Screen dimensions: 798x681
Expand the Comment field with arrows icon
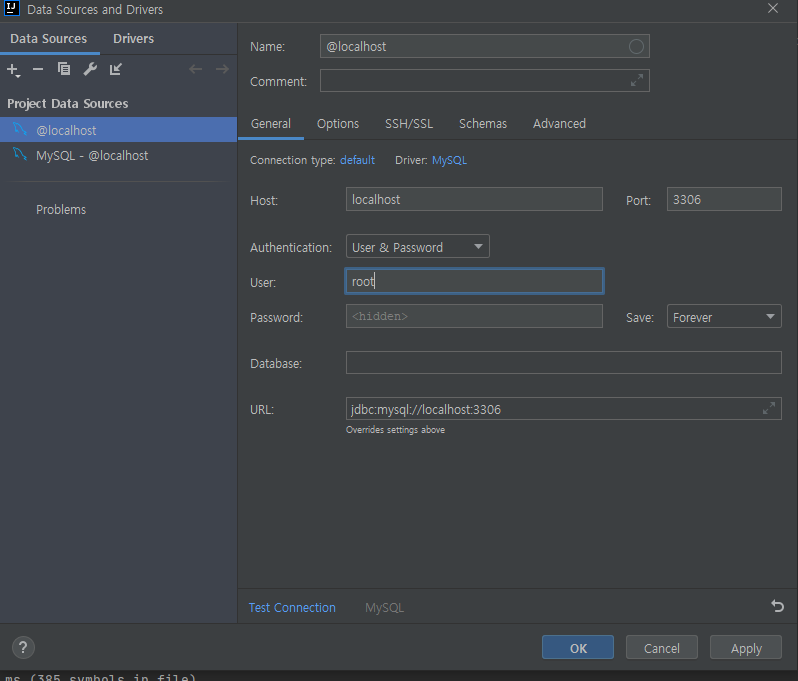pos(637,81)
